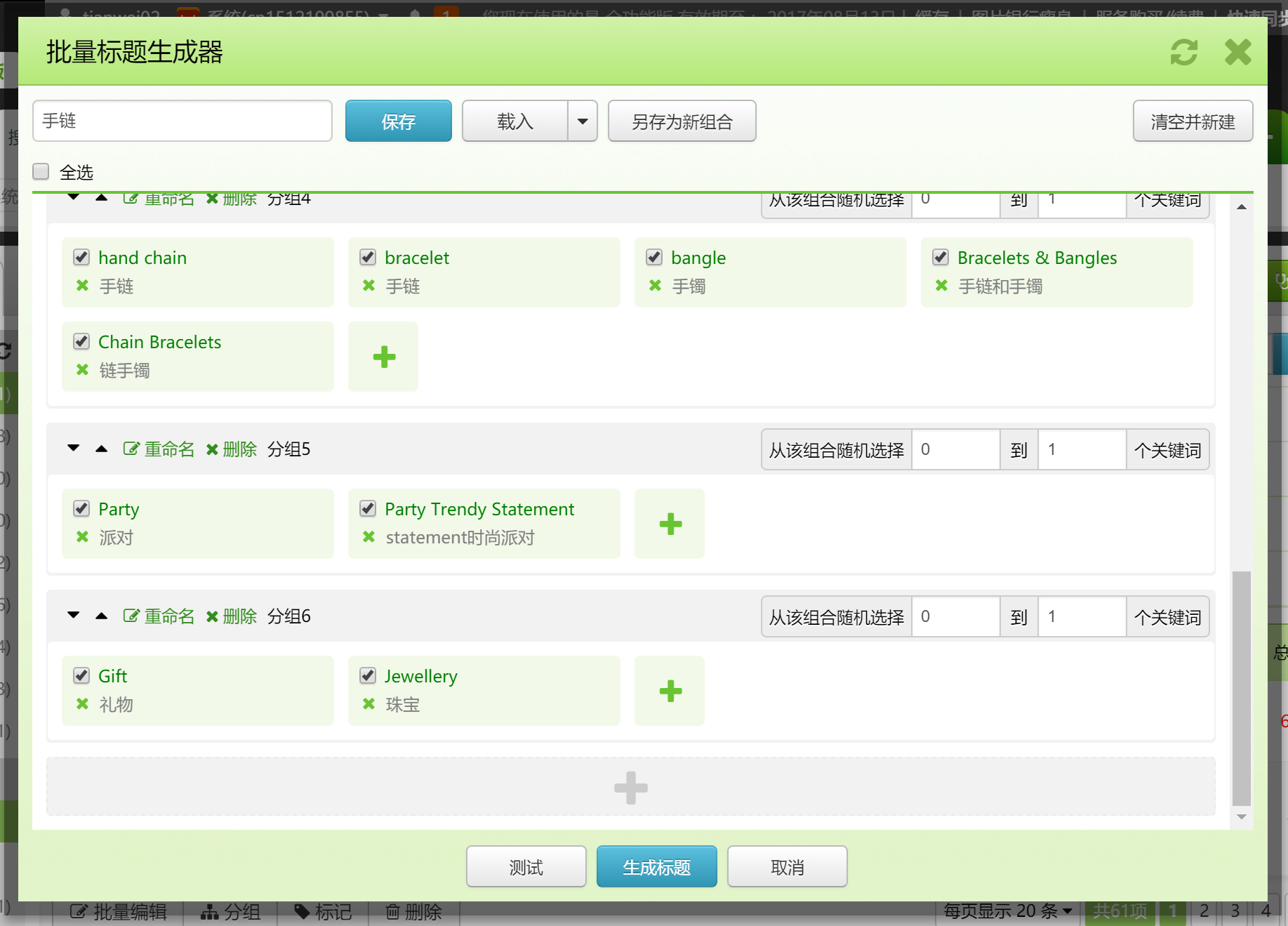Click 标记 in background toolbar
Image resolution: width=1288 pixels, height=926 pixels.
[323, 911]
